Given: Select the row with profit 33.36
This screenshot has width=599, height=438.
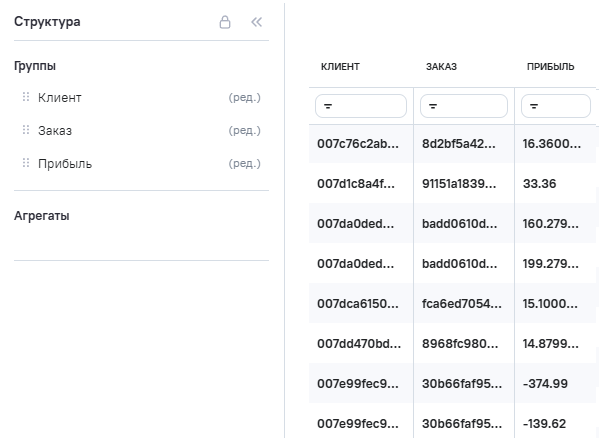Looking at the screenshot, I should [x=452, y=184].
